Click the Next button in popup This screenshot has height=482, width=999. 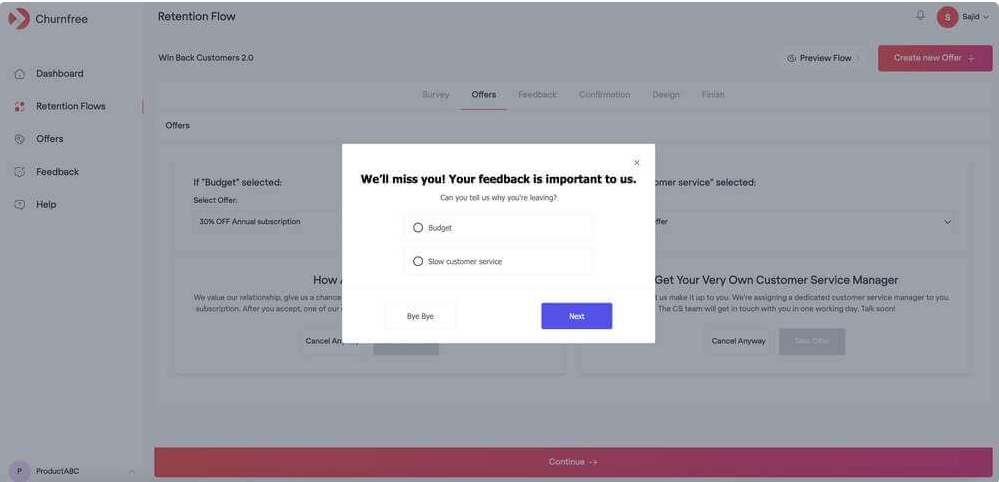[x=576, y=316]
